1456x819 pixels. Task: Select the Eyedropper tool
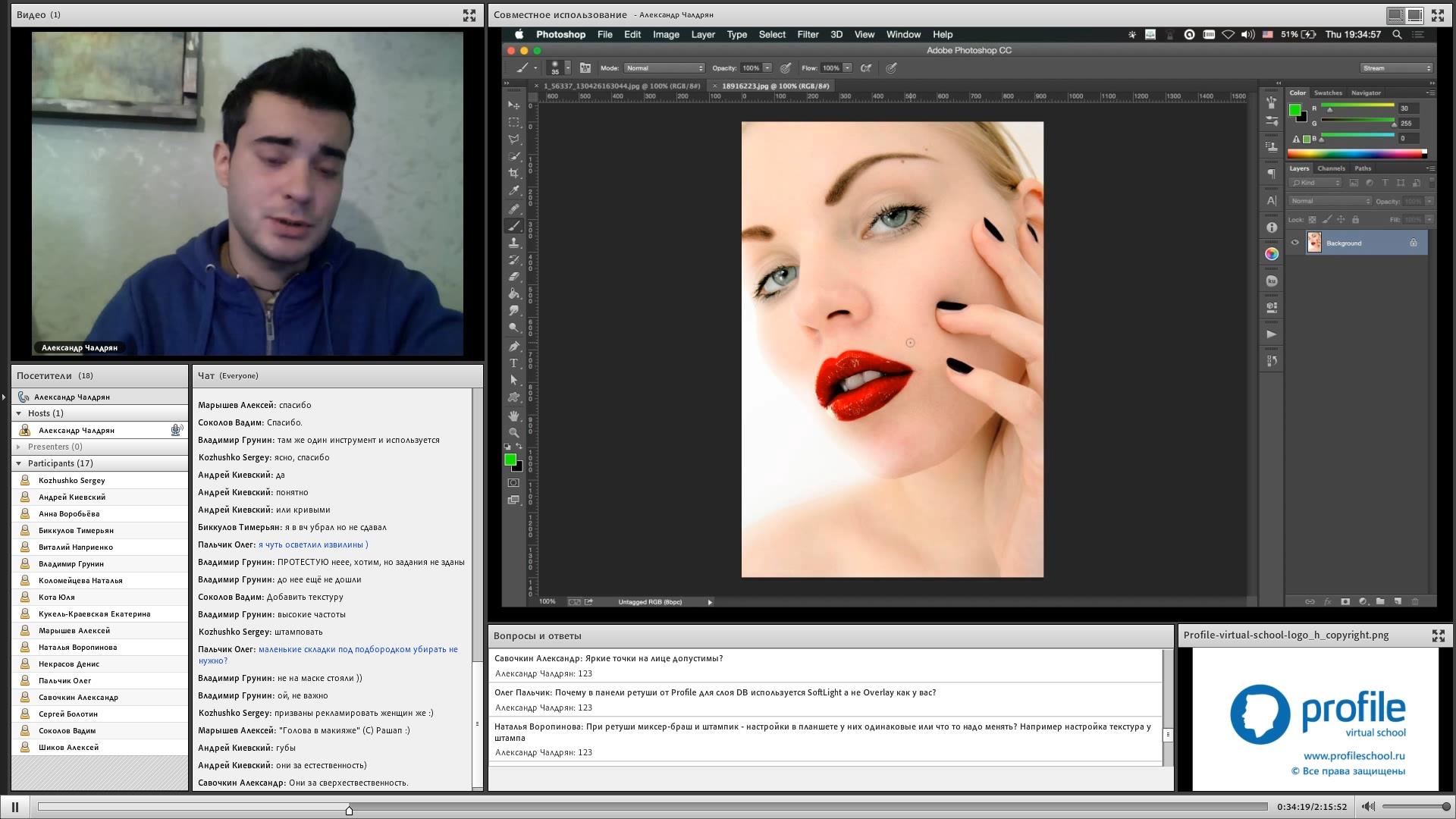514,190
